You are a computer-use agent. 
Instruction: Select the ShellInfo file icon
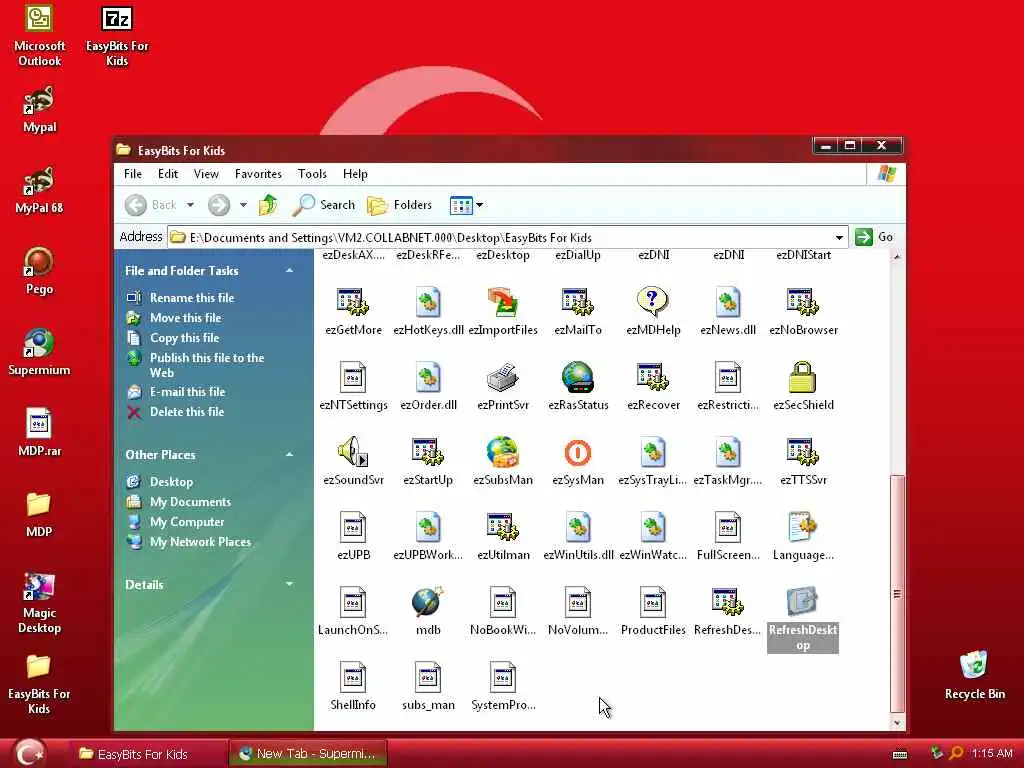pyautogui.click(x=353, y=677)
